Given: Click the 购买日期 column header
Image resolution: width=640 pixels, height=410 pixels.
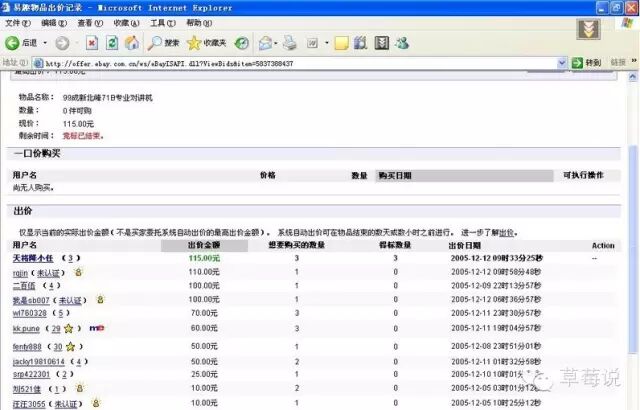Looking at the screenshot, I should (395, 176).
